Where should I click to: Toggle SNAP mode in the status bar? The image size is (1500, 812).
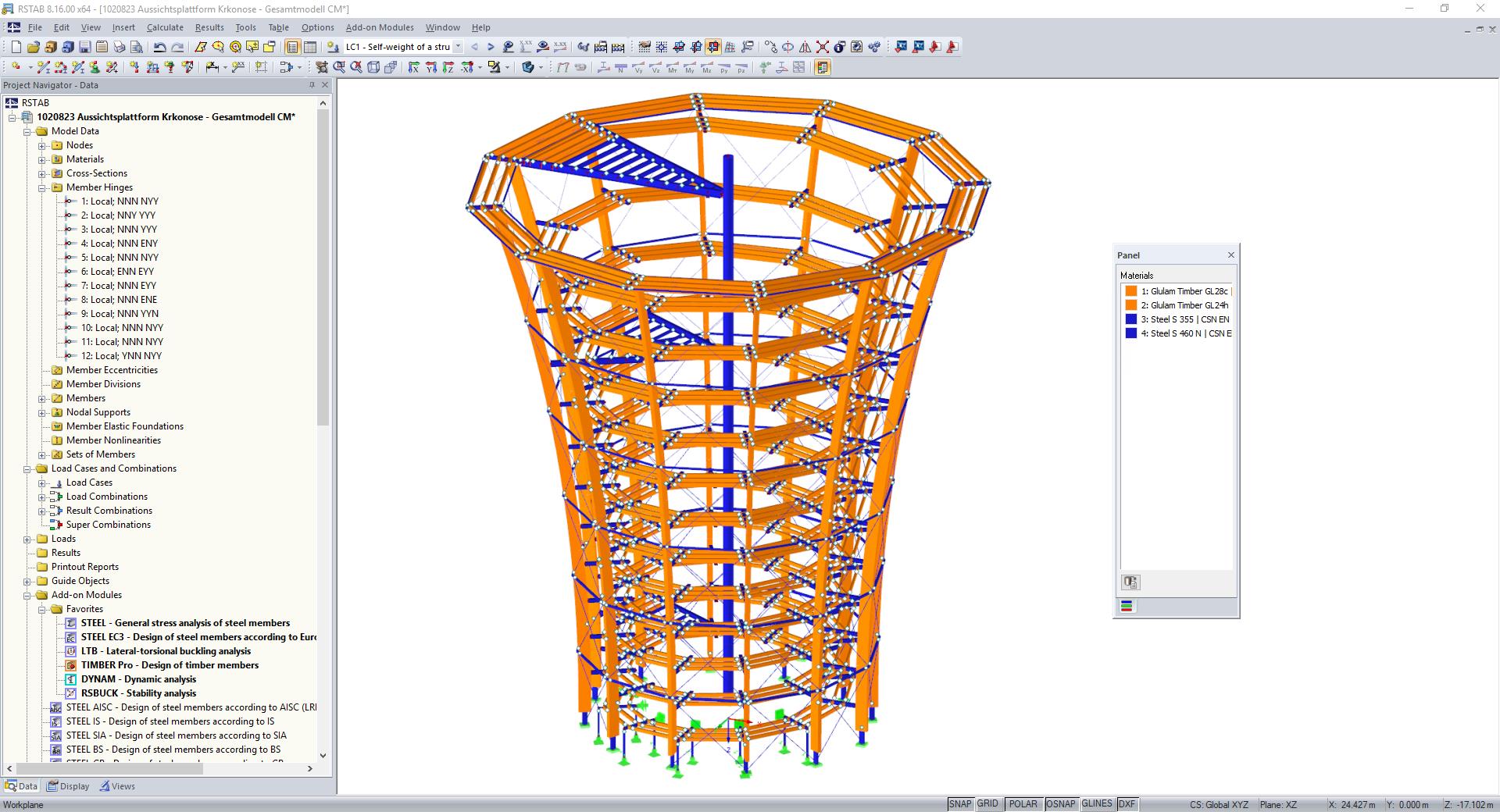tap(960, 804)
